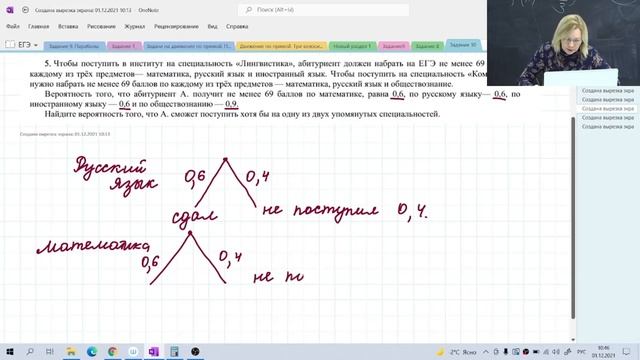Switch to Задание 9. Параболы section tab
The image size is (640, 360).
click(74, 46)
